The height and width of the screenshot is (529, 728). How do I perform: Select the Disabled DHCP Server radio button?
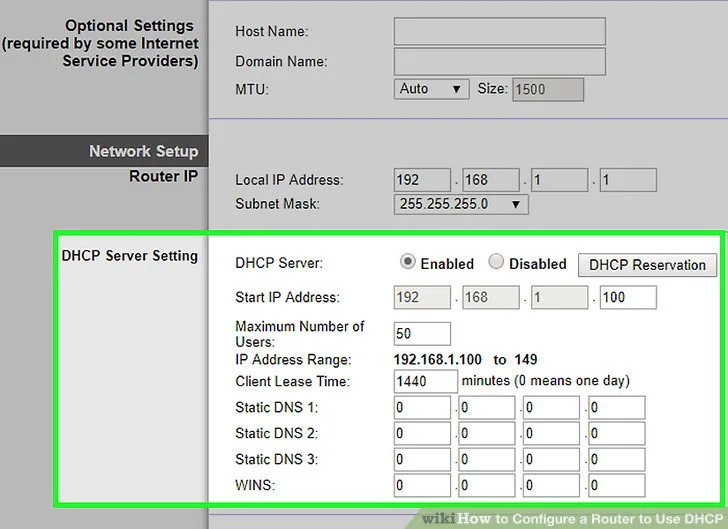[496, 261]
